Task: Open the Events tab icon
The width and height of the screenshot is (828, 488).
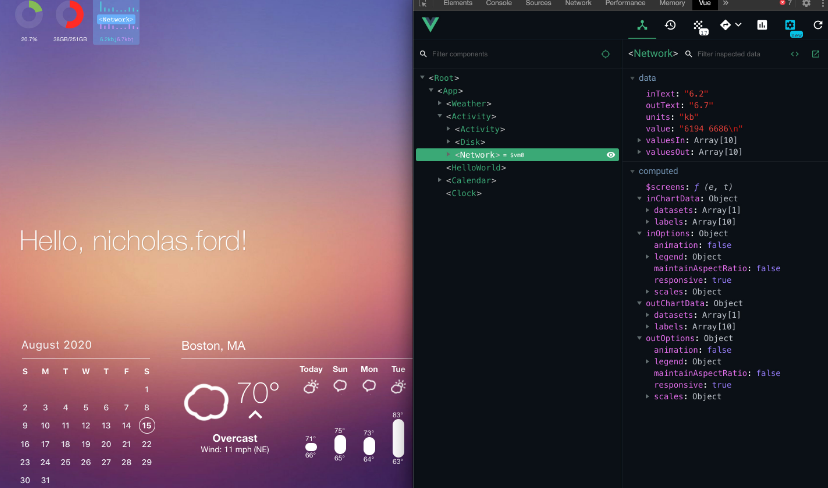Action: [700, 25]
